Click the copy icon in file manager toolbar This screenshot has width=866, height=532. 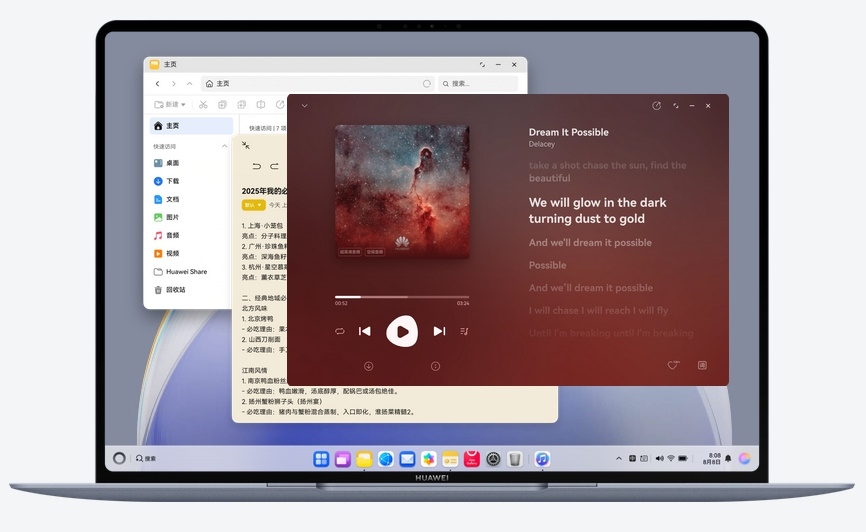(x=222, y=104)
